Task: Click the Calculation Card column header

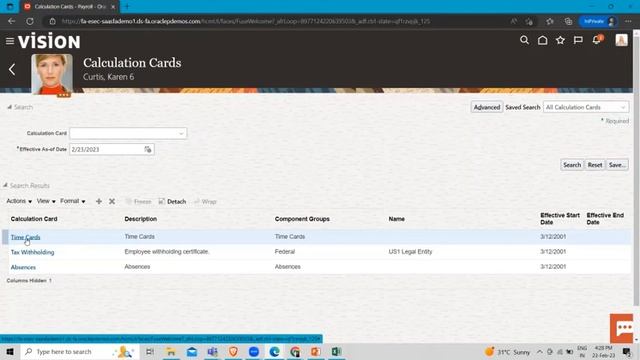Action: (34, 219)
